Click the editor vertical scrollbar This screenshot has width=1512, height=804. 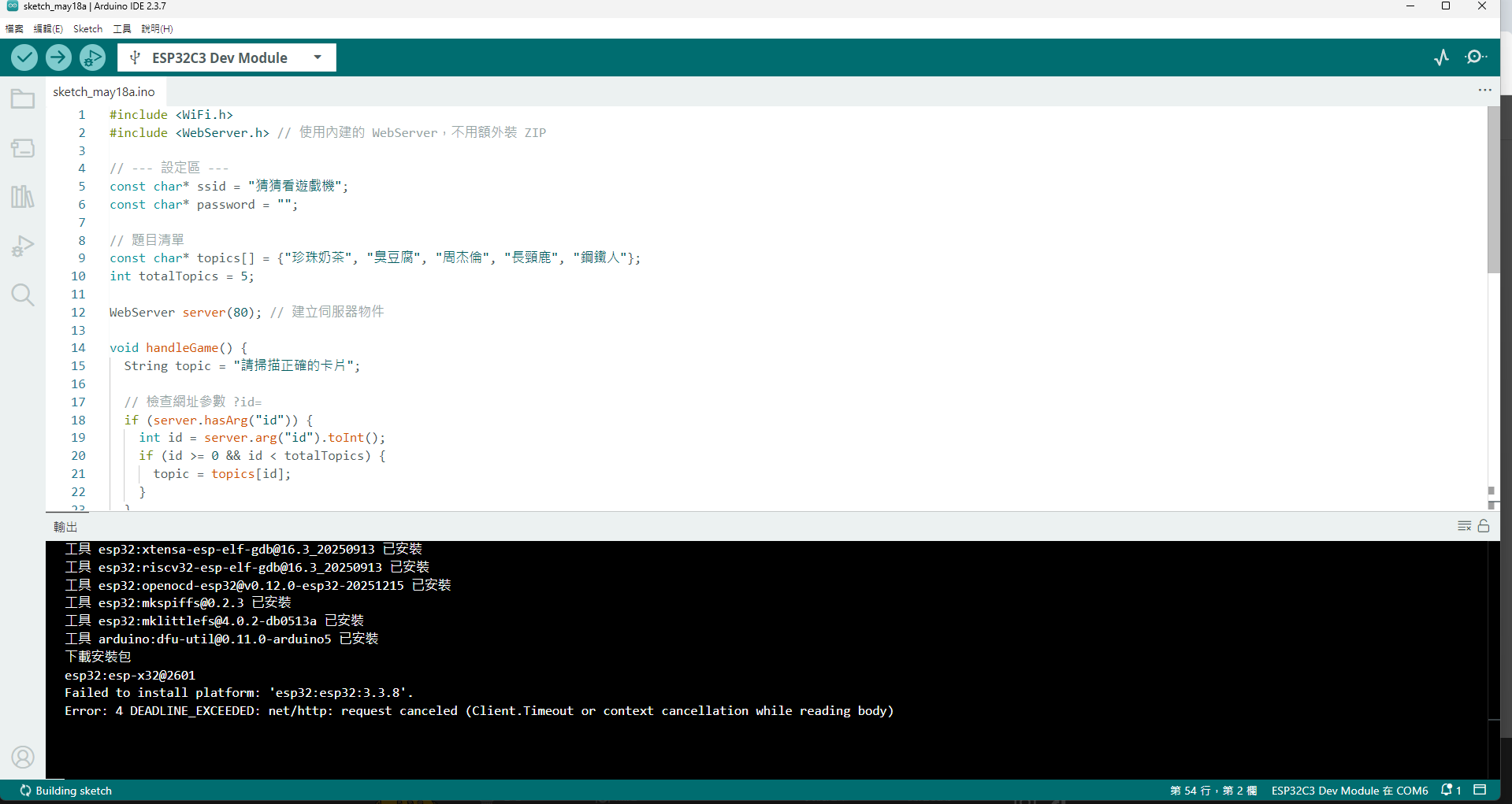1493,189
